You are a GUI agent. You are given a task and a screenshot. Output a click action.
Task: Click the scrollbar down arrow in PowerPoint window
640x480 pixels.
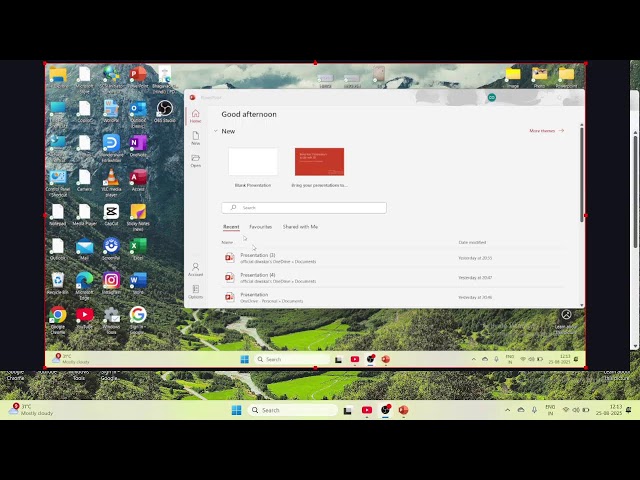pos(582,305)
